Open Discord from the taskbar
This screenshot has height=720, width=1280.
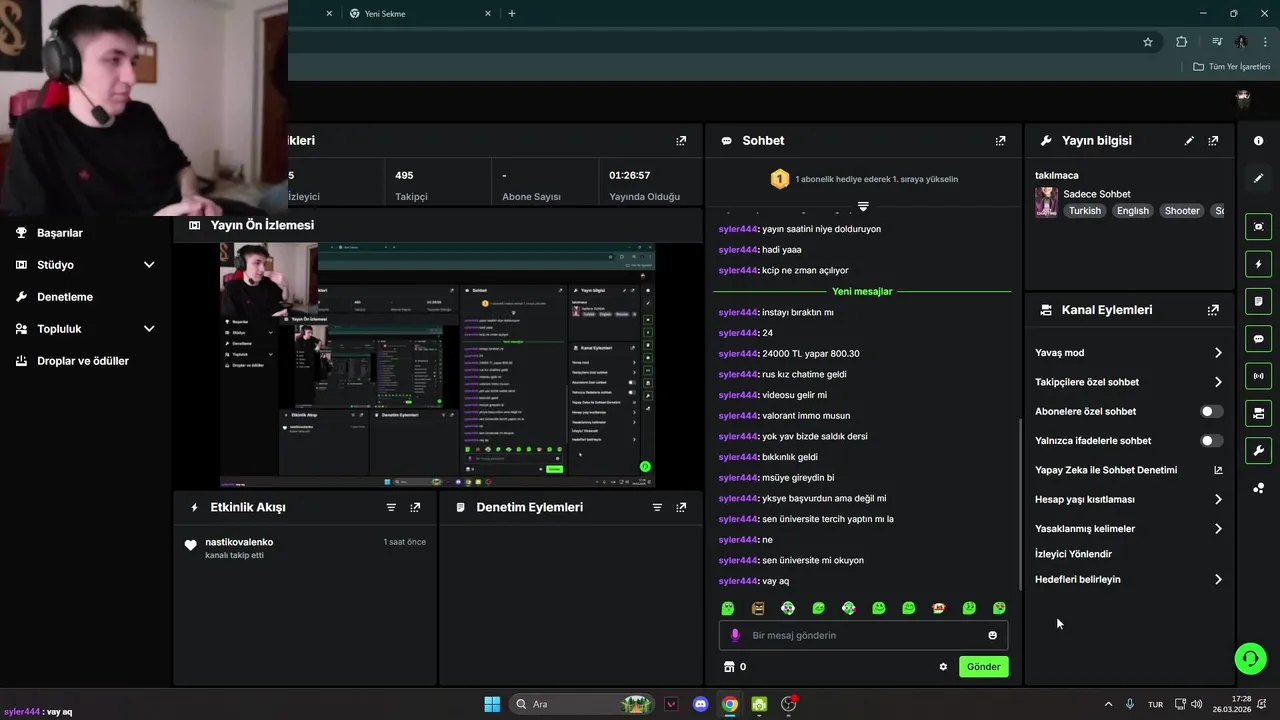(701, 704)
